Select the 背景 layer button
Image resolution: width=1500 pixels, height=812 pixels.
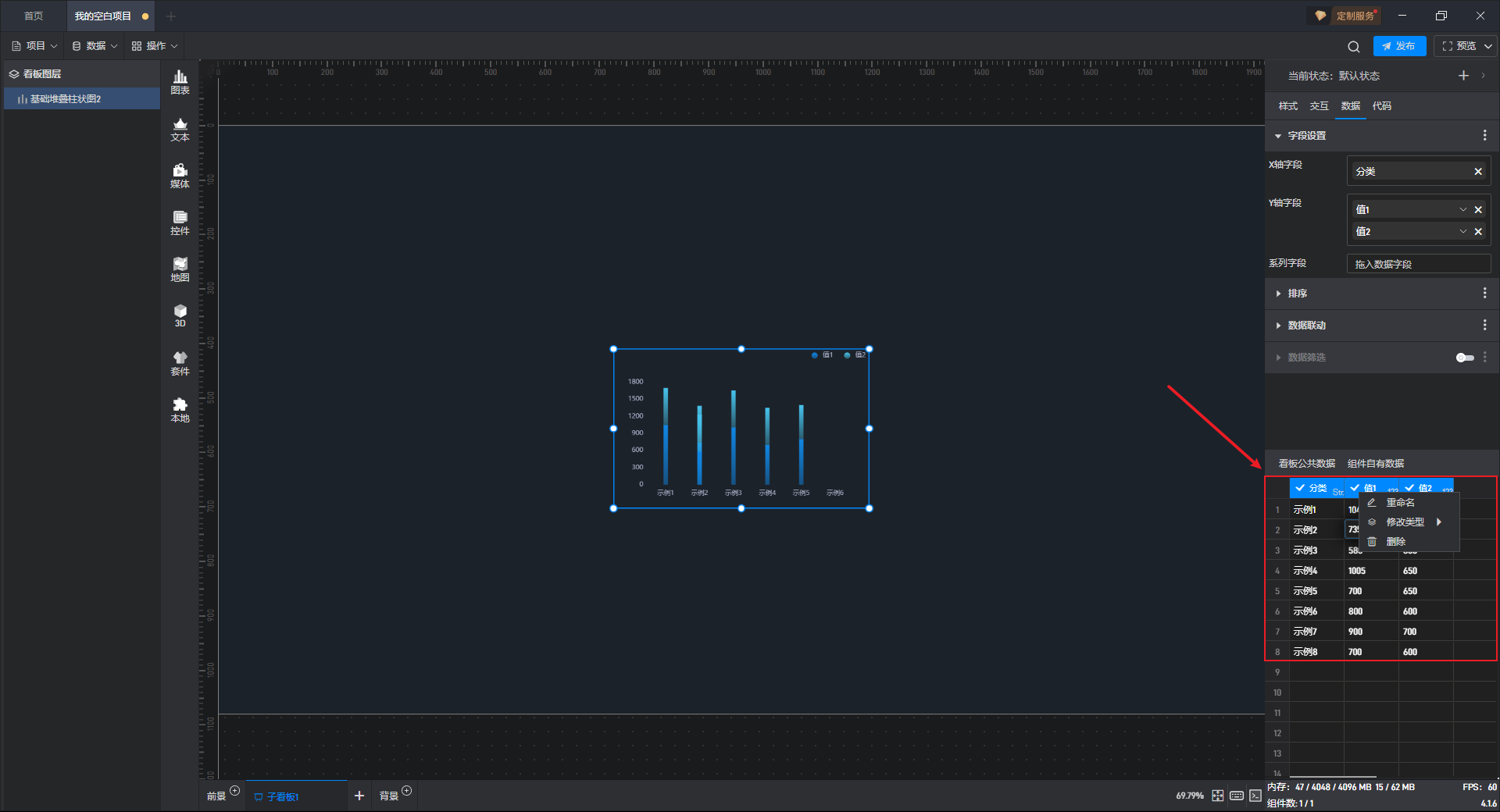tap(388, 796)
